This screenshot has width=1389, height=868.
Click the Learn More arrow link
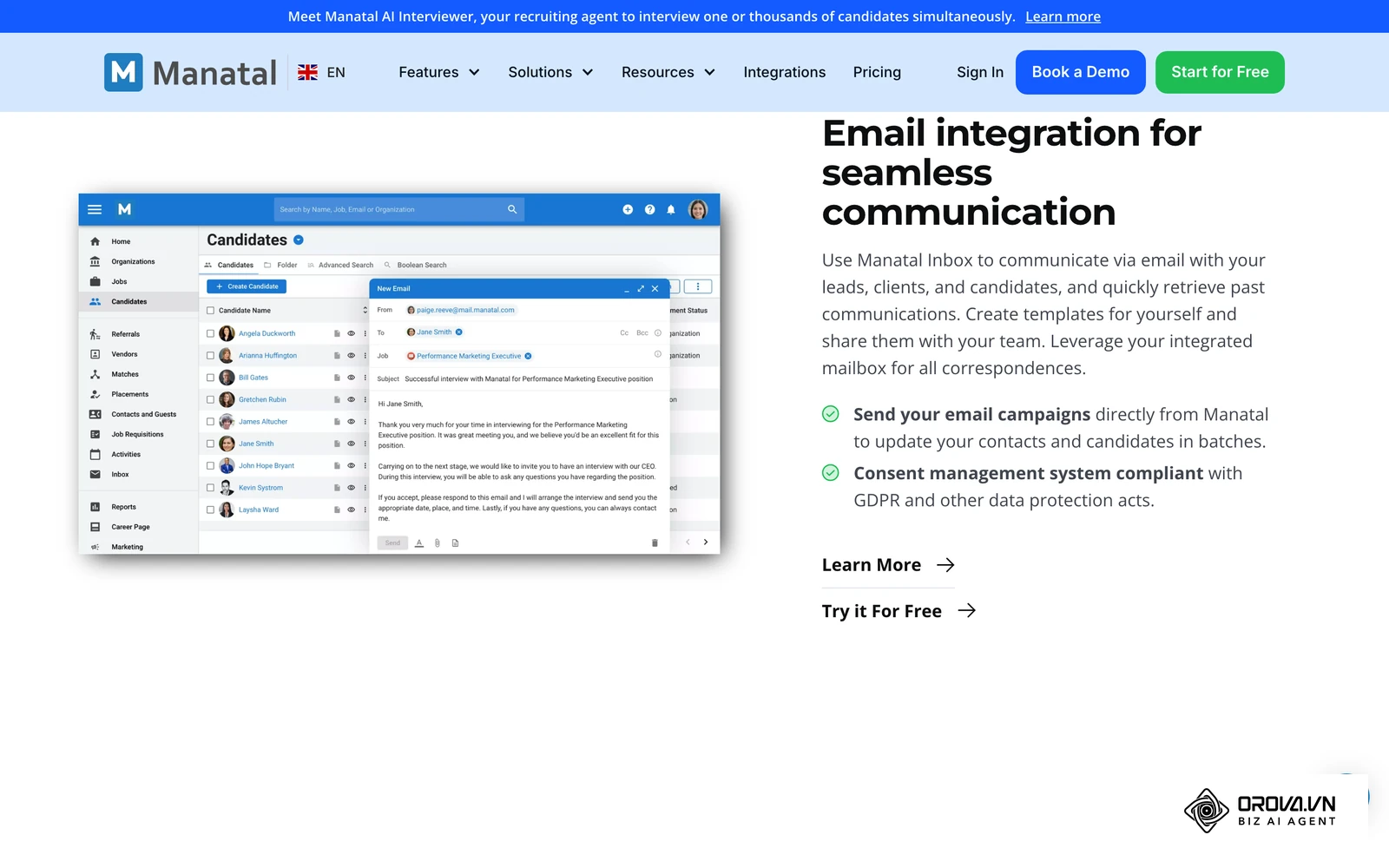point(888,565)
